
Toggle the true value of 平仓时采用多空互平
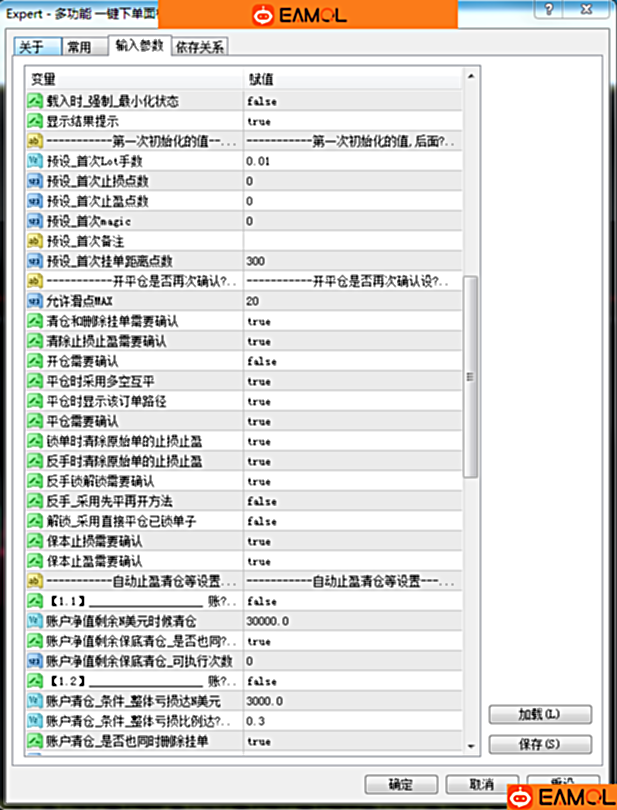(x=259, y=381)
